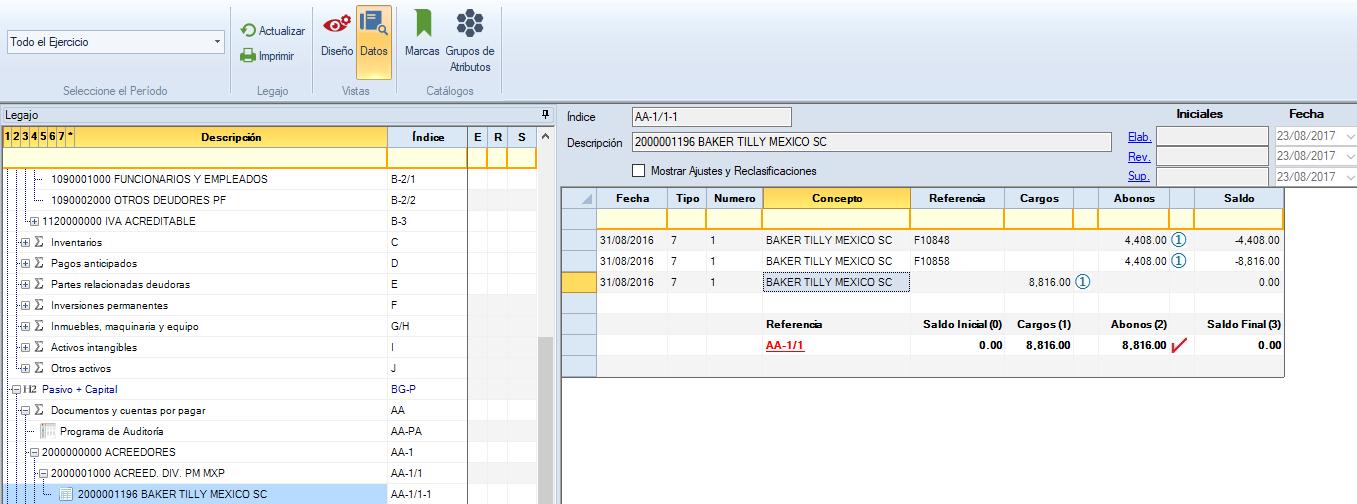Click the Actualizar refresh icon
1357x504 pixels.
coord(248,31)
